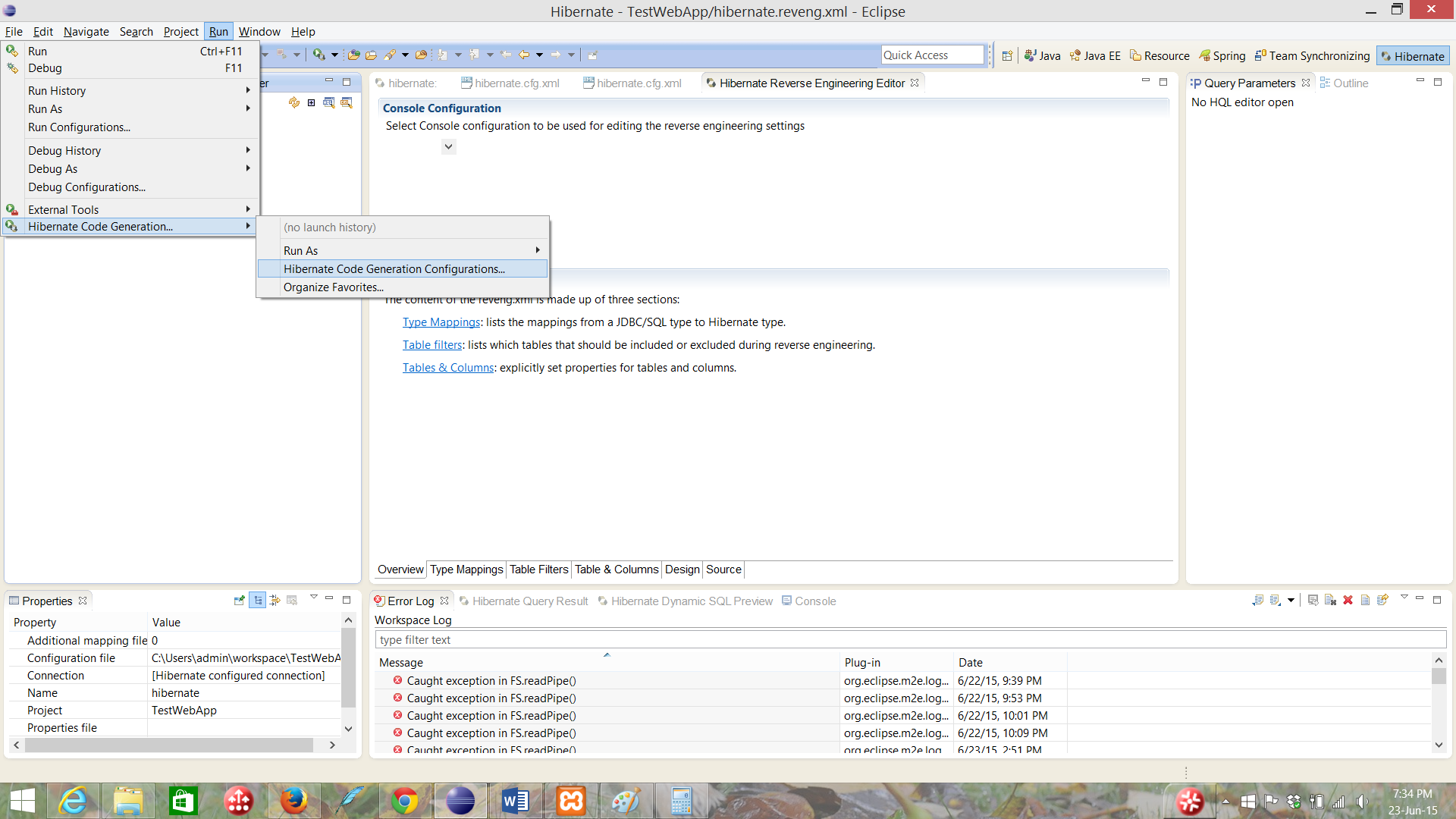The width and height of the screenshot is (1456, 819).
Task: Open the Type Mappings tab
Action: 465,569
